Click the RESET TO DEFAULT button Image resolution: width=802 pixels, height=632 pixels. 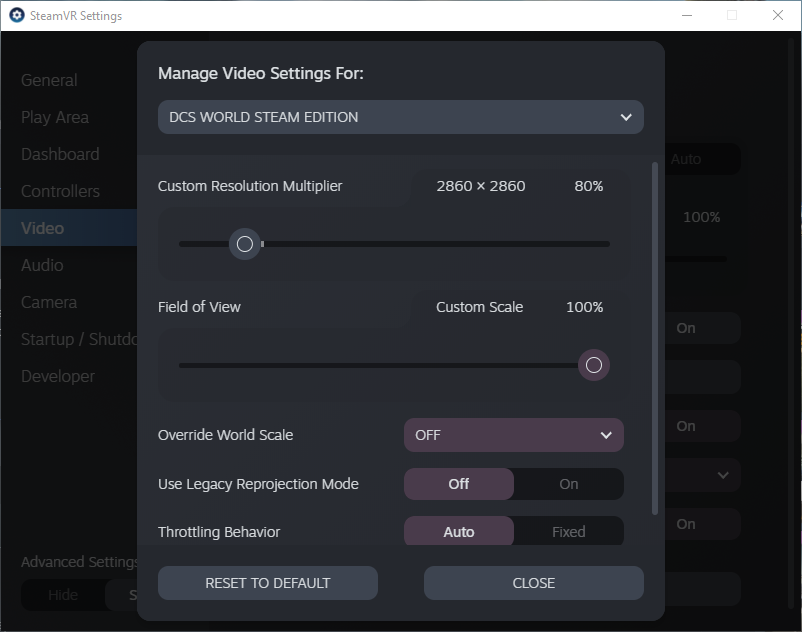pyautogui.click(x=268, y=583)
